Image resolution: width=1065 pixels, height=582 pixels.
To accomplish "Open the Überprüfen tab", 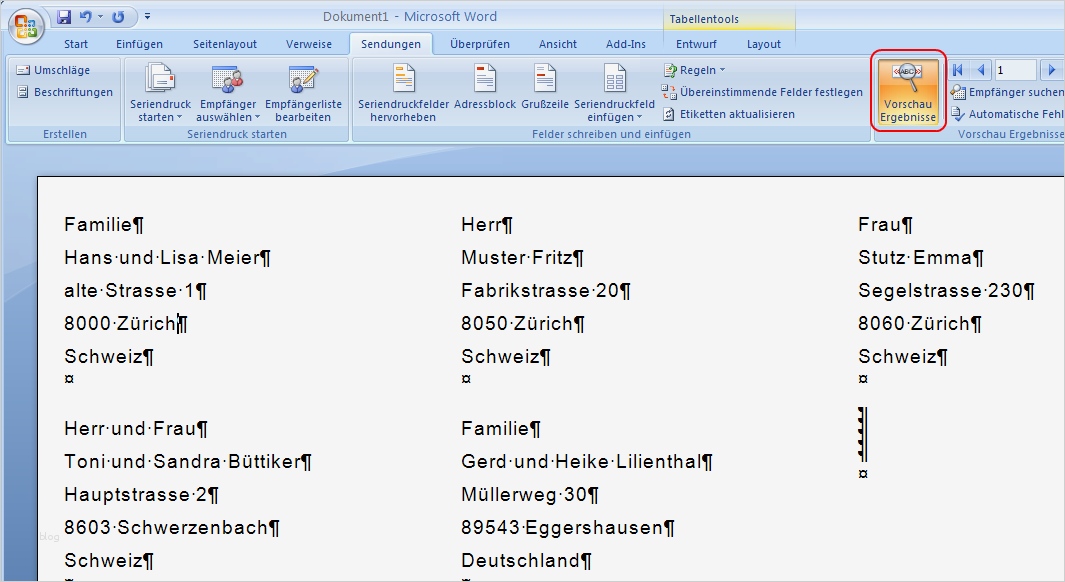I will tap(480, 44).
